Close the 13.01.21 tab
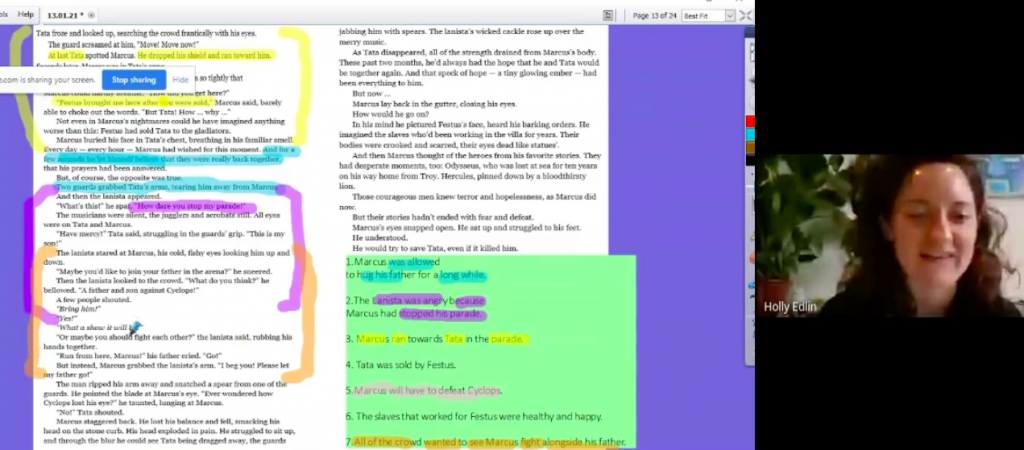The height and width of the screenshot is (450, 1024). pos(91,15)
